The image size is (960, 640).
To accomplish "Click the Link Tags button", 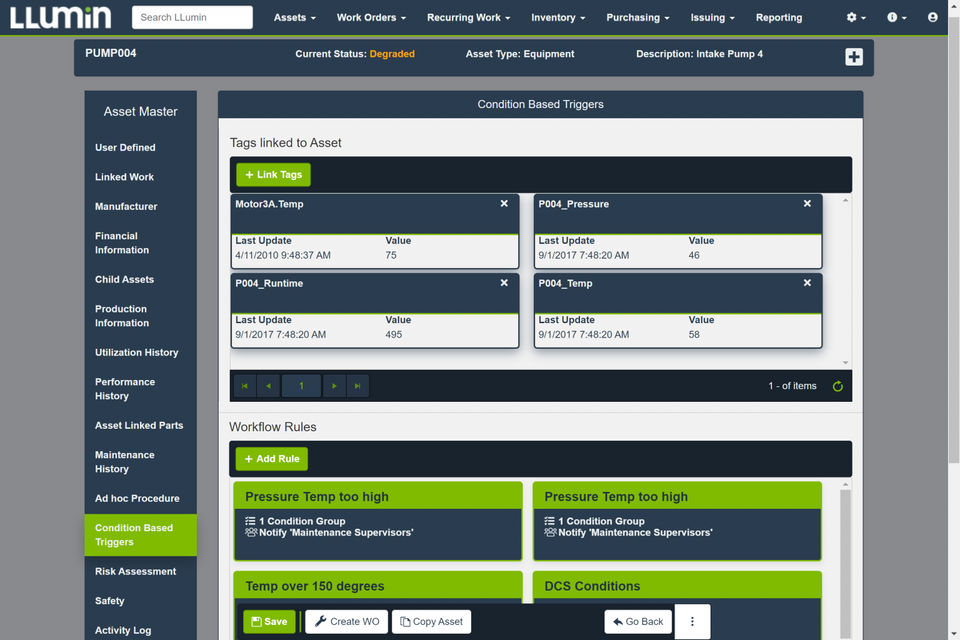I will (x=273, y=175).
